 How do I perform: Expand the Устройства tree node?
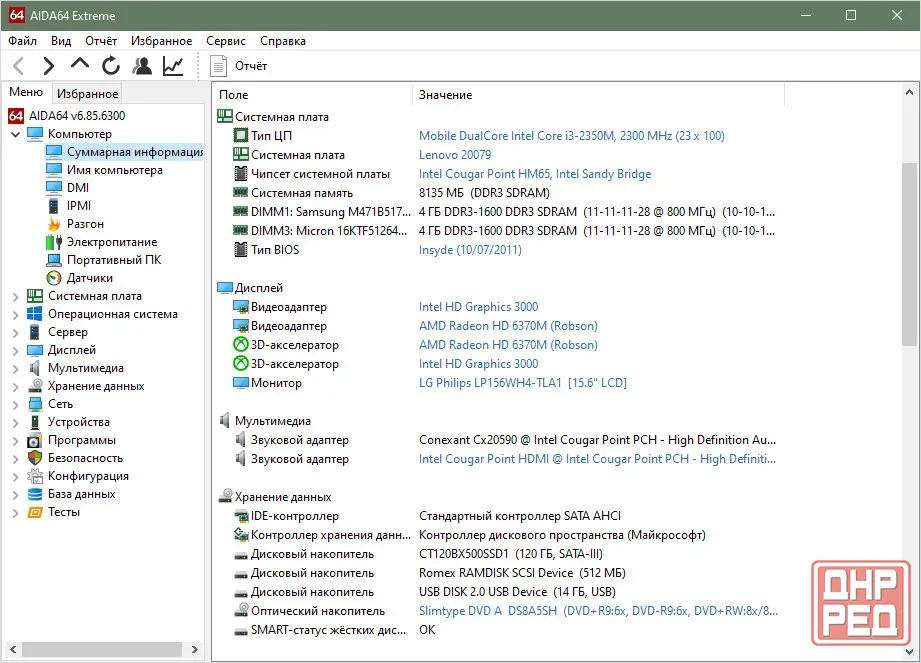tap(15, 423)
